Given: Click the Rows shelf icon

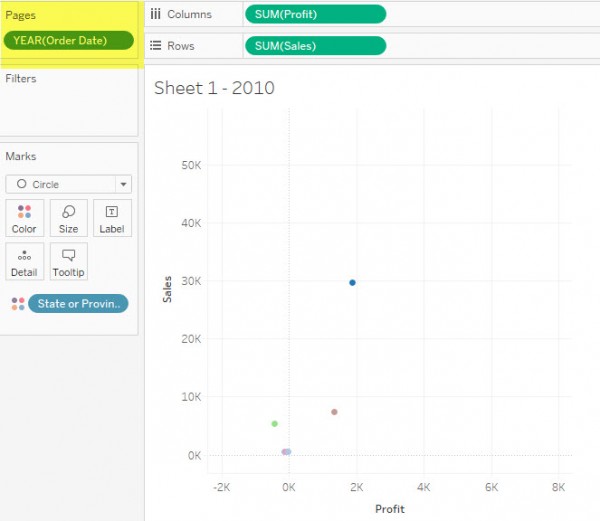Looking at the screenshot, I should [x=155, y=46].
